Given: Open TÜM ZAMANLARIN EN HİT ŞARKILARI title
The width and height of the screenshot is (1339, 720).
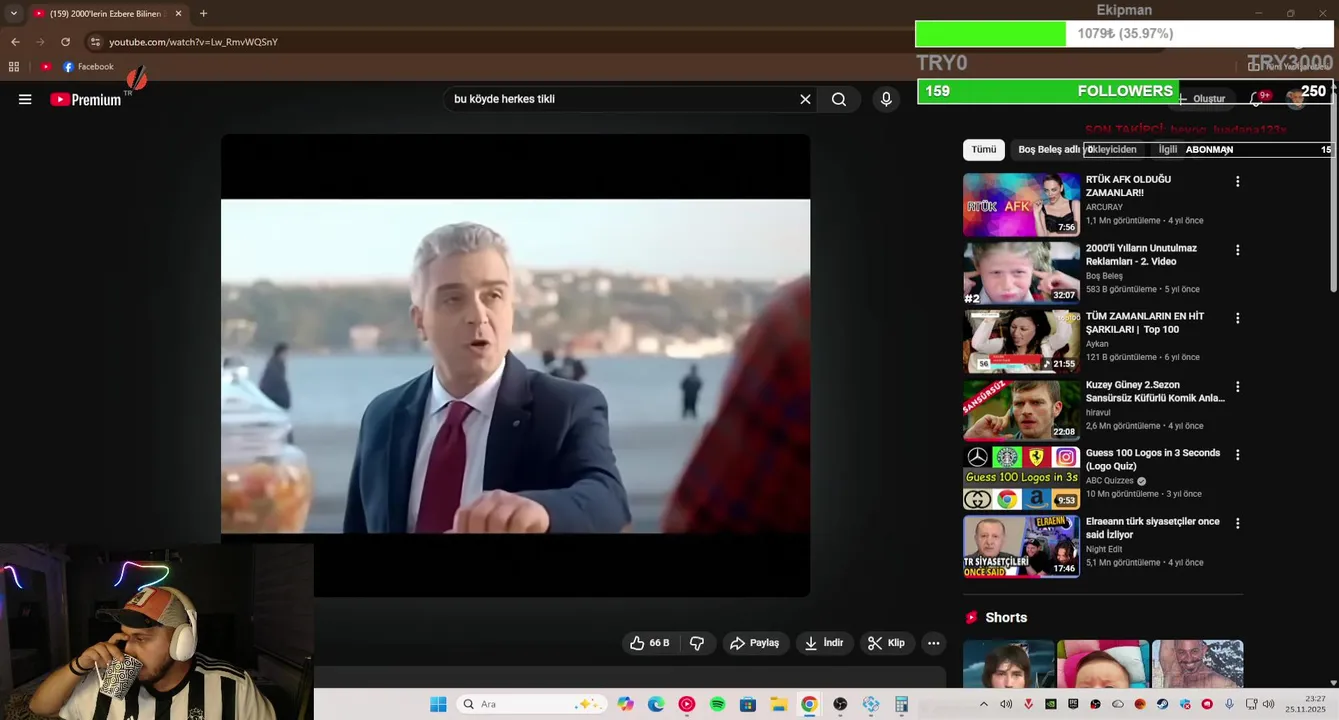Looking at the screenshot, I should click(1145, 323).
